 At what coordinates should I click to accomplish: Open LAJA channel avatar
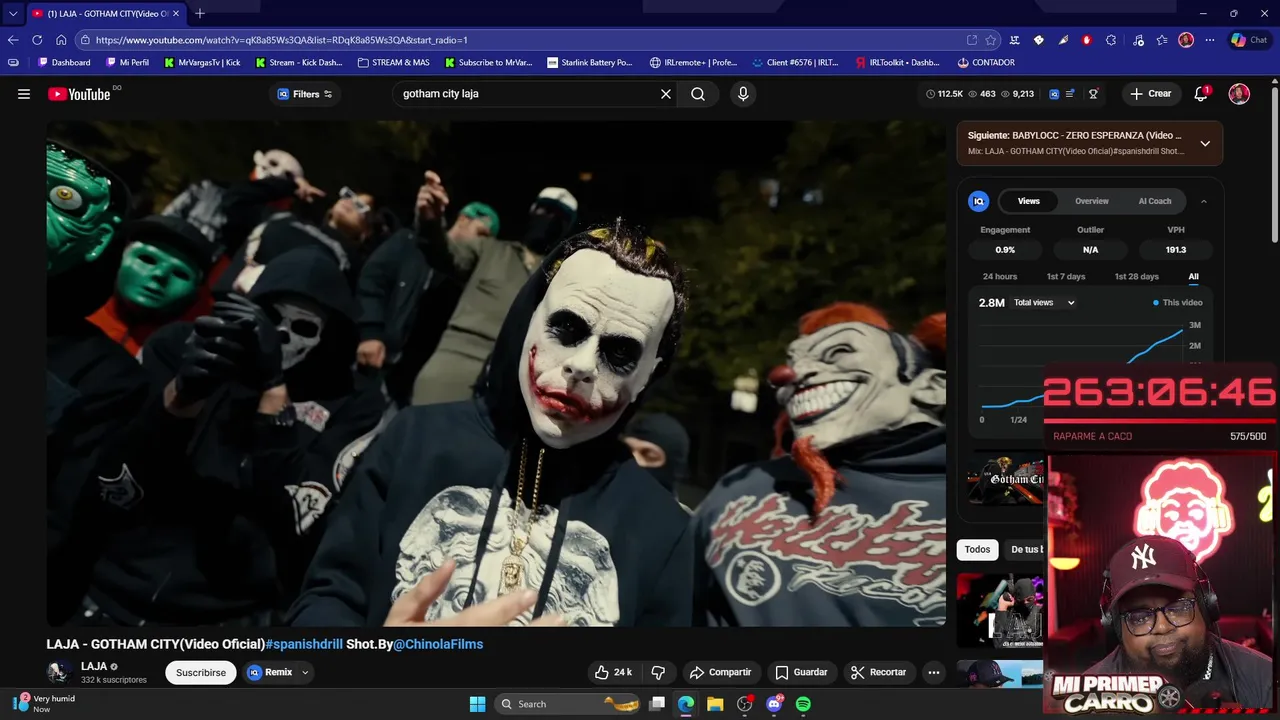(58, 672)
